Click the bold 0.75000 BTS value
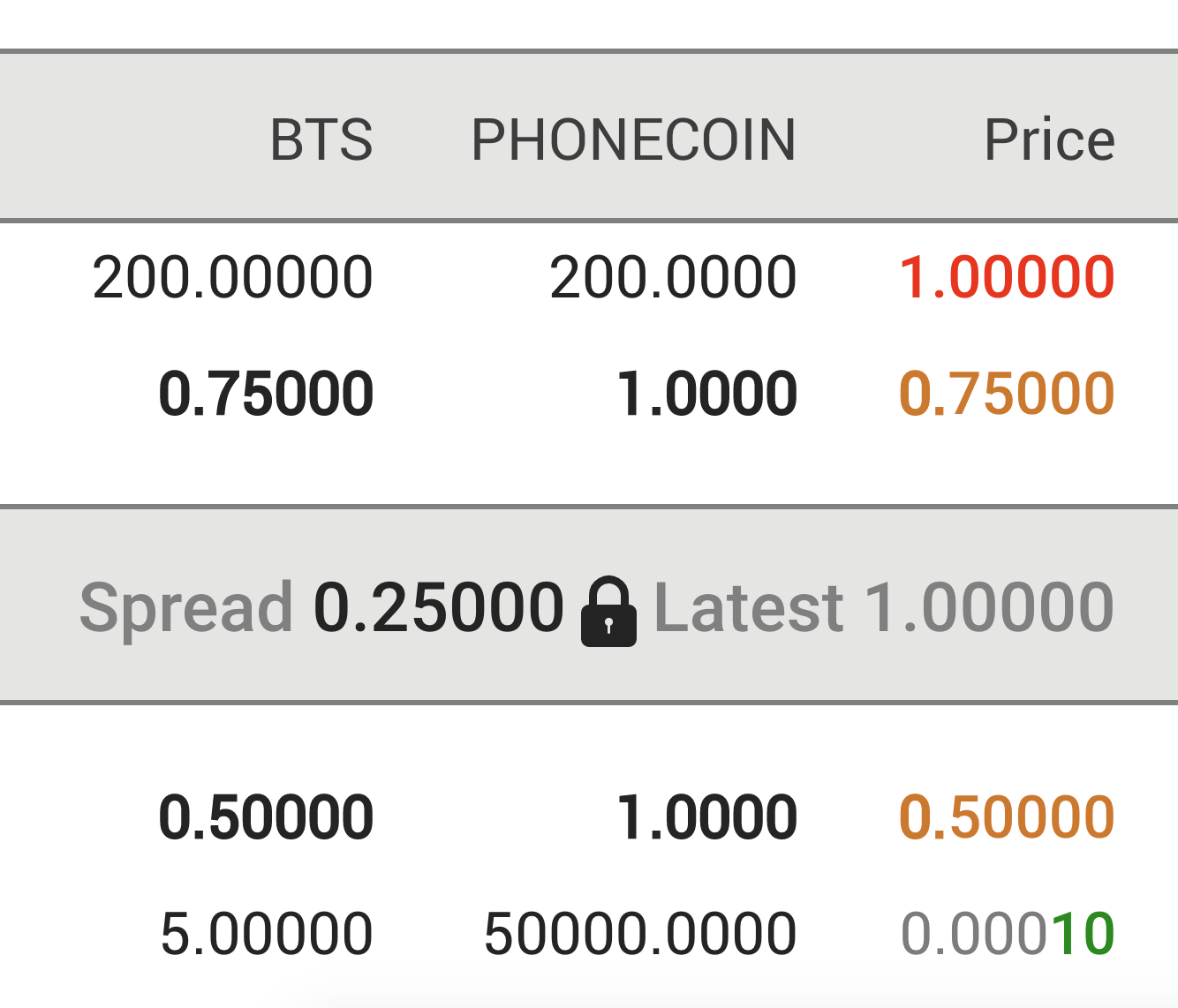Screen dimensions: 1178x1008 coord(266,394)
